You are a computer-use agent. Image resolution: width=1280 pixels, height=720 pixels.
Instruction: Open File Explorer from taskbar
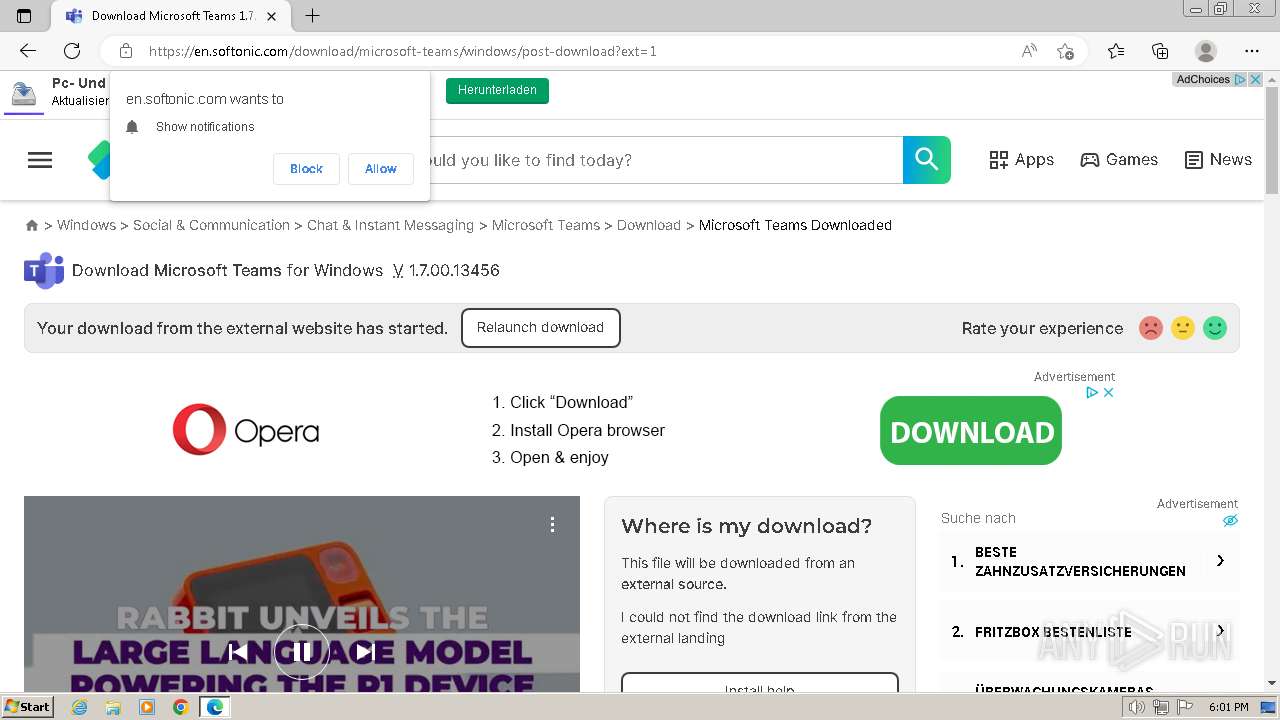tap(113, 707)
